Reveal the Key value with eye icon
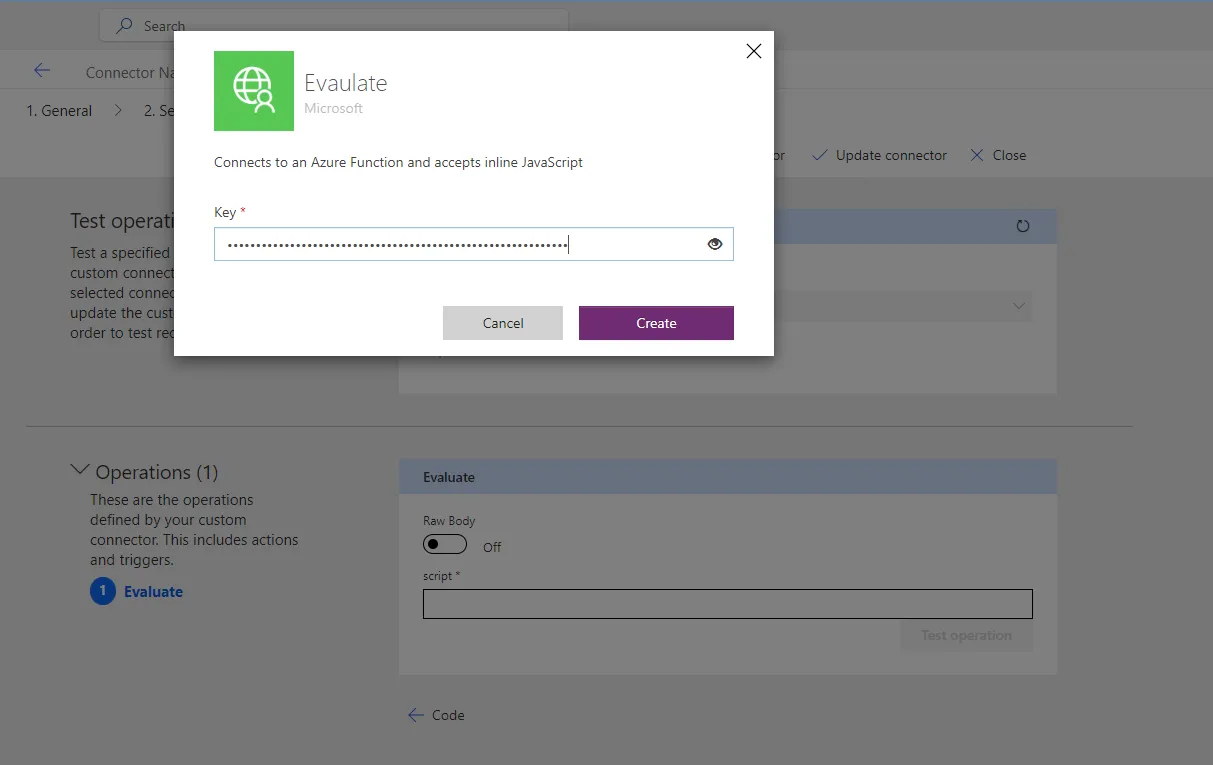This screenshot has width=1213, height=765. (714, 244)
